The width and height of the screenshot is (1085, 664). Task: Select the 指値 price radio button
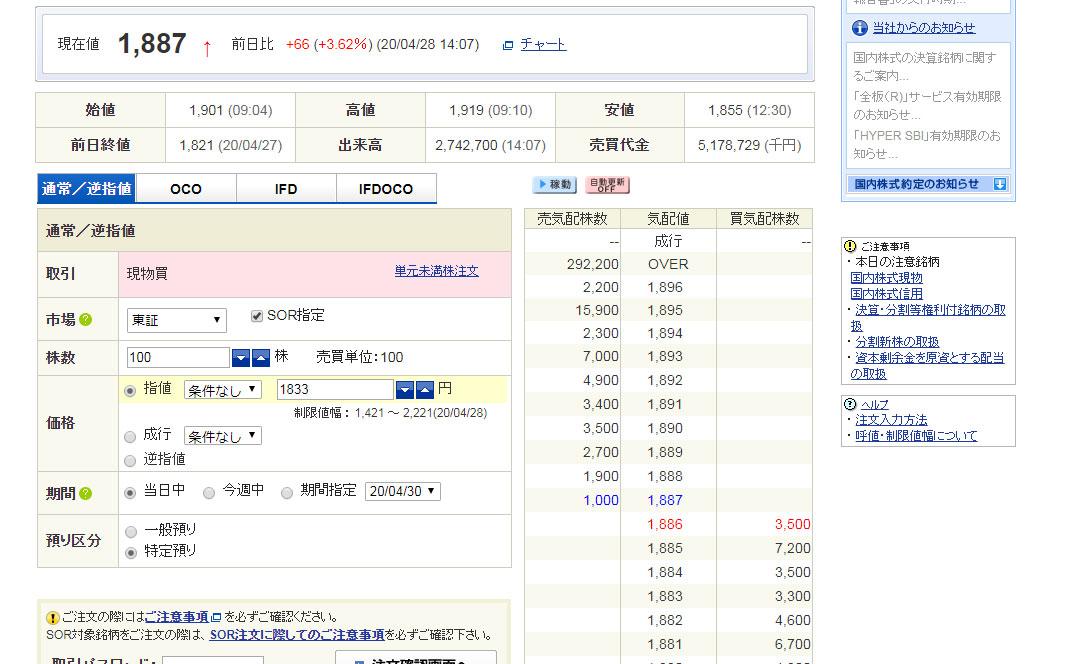(129, 391)
